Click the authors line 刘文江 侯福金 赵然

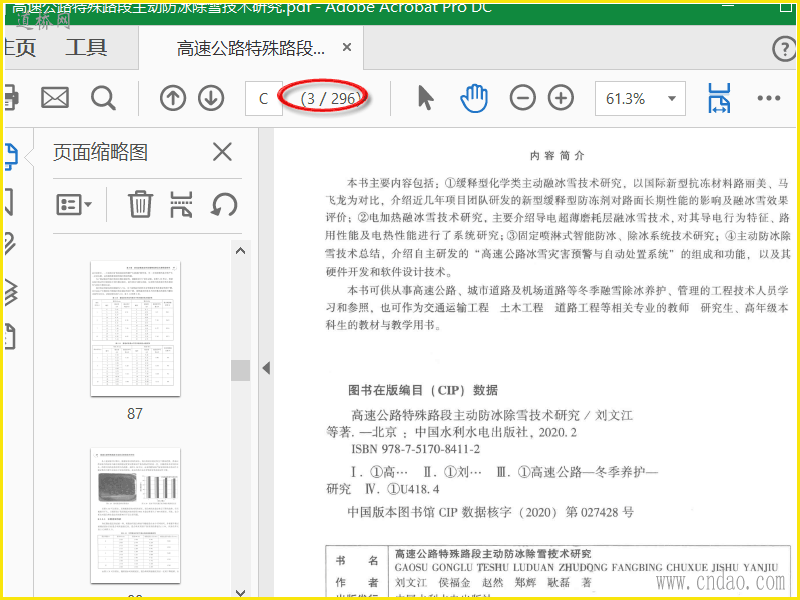pyautogui.click(x=493, y=582)
